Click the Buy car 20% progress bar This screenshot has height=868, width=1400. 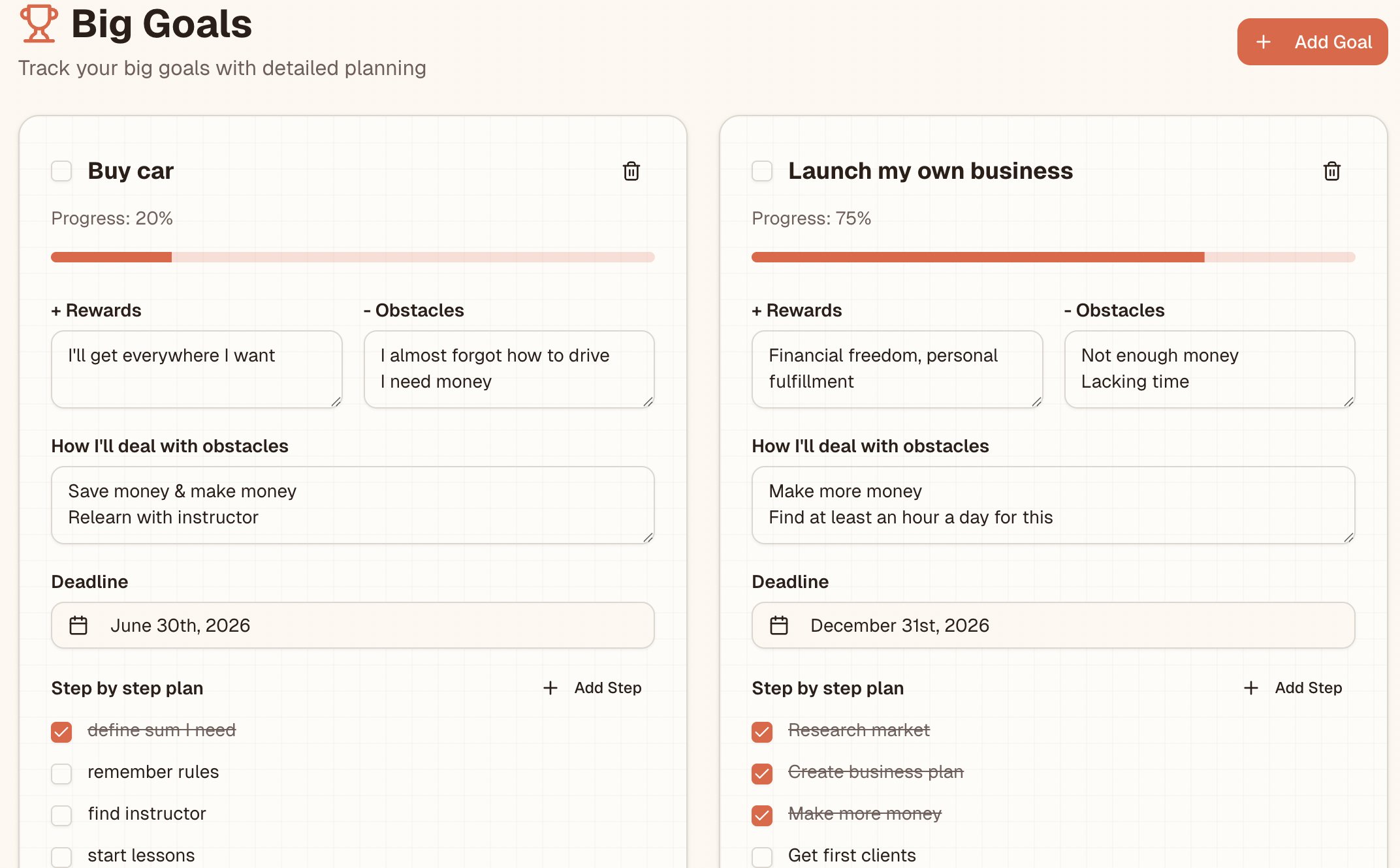(x=353, y=257)
